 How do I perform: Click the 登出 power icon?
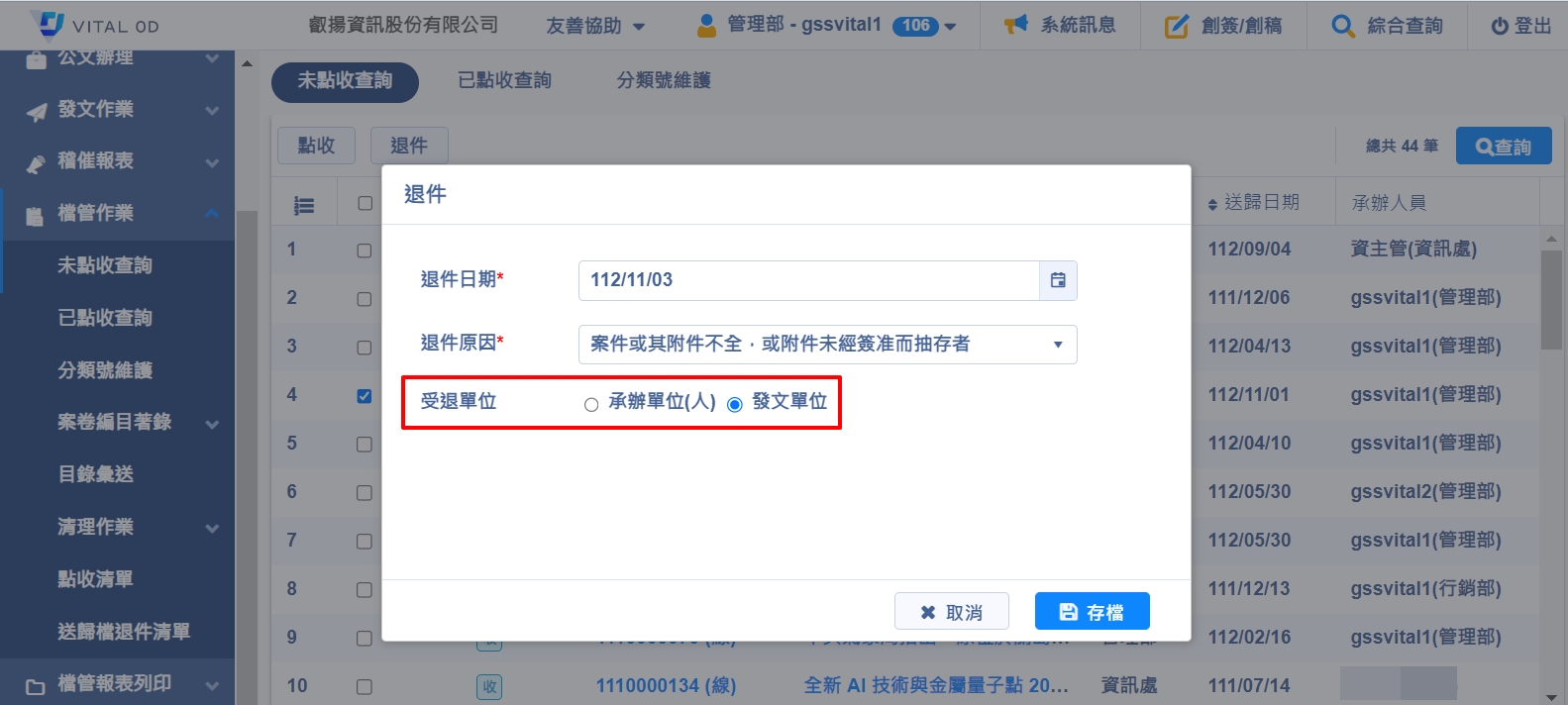[1500, 26]
